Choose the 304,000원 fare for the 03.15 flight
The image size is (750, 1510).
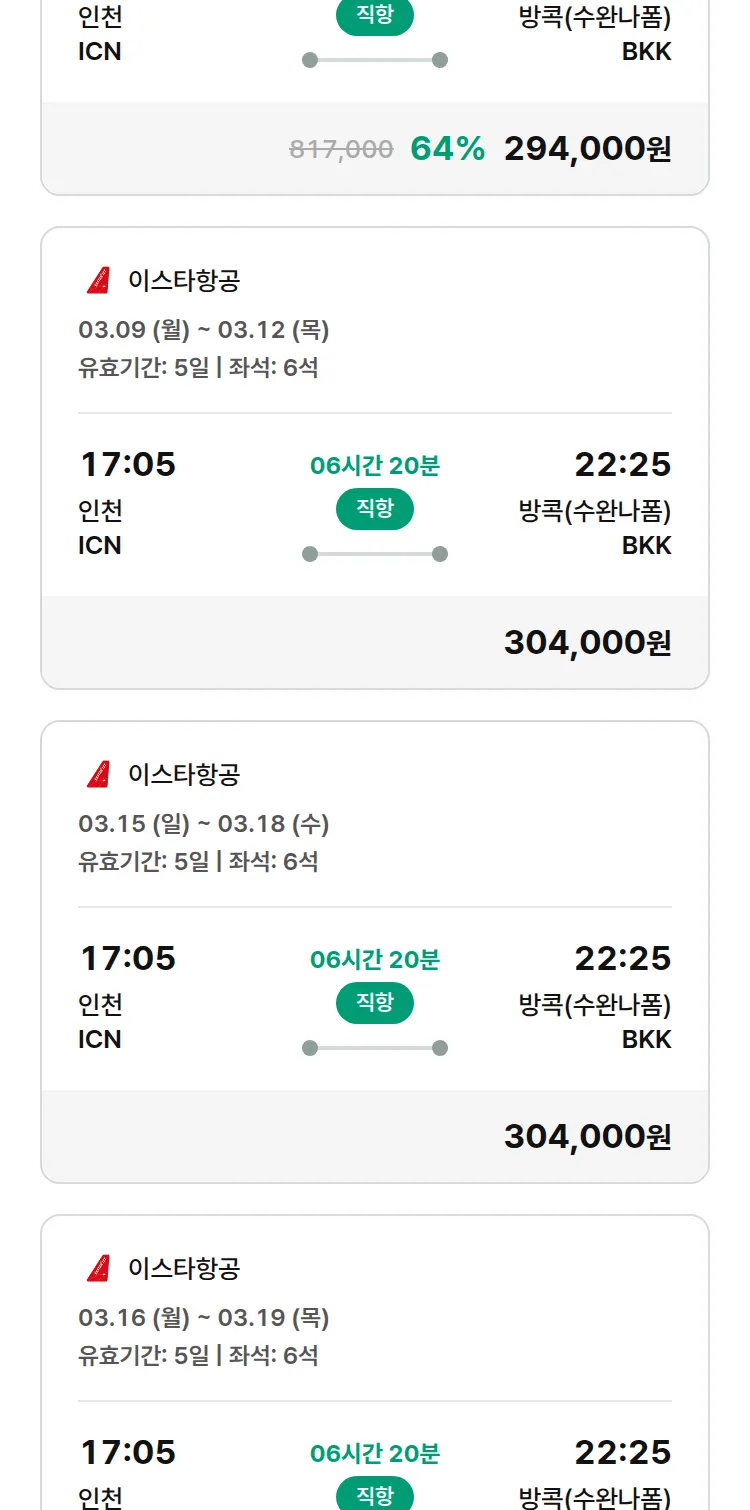point(587,1137)
